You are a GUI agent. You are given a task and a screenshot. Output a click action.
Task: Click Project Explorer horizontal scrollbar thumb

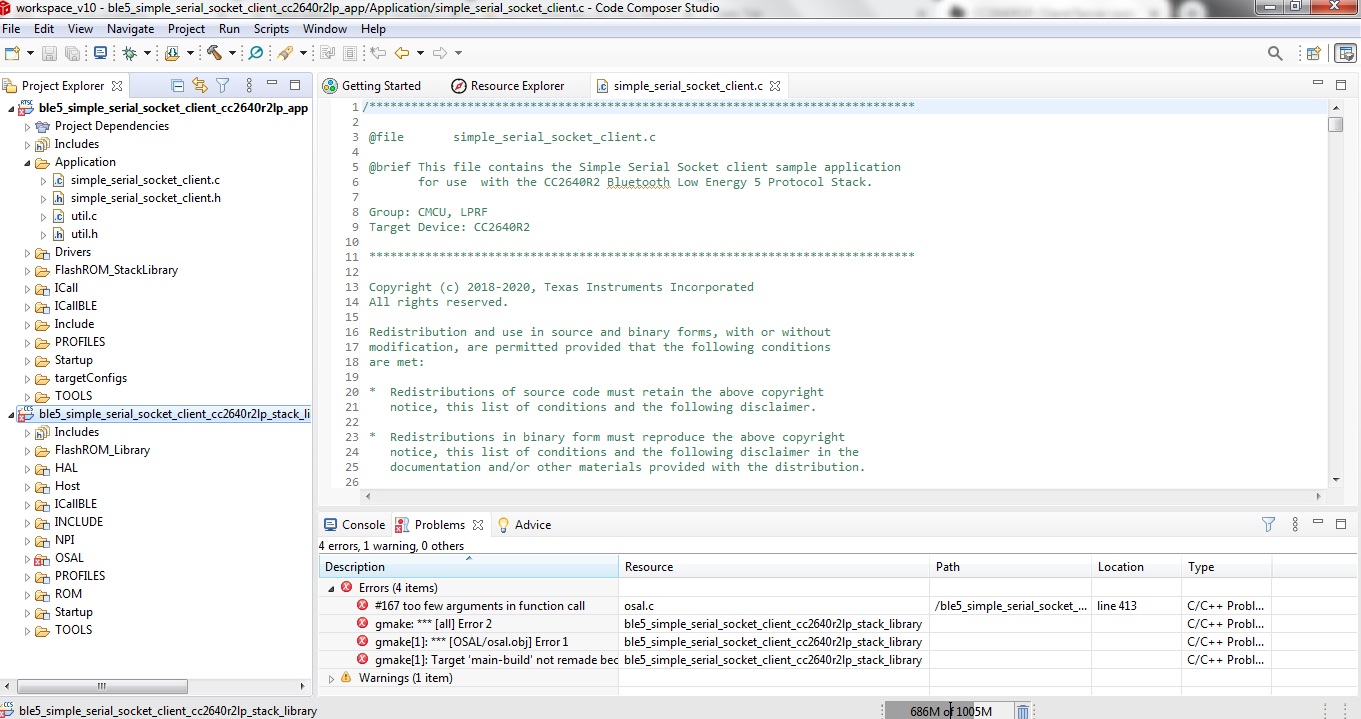pos(103,686)
